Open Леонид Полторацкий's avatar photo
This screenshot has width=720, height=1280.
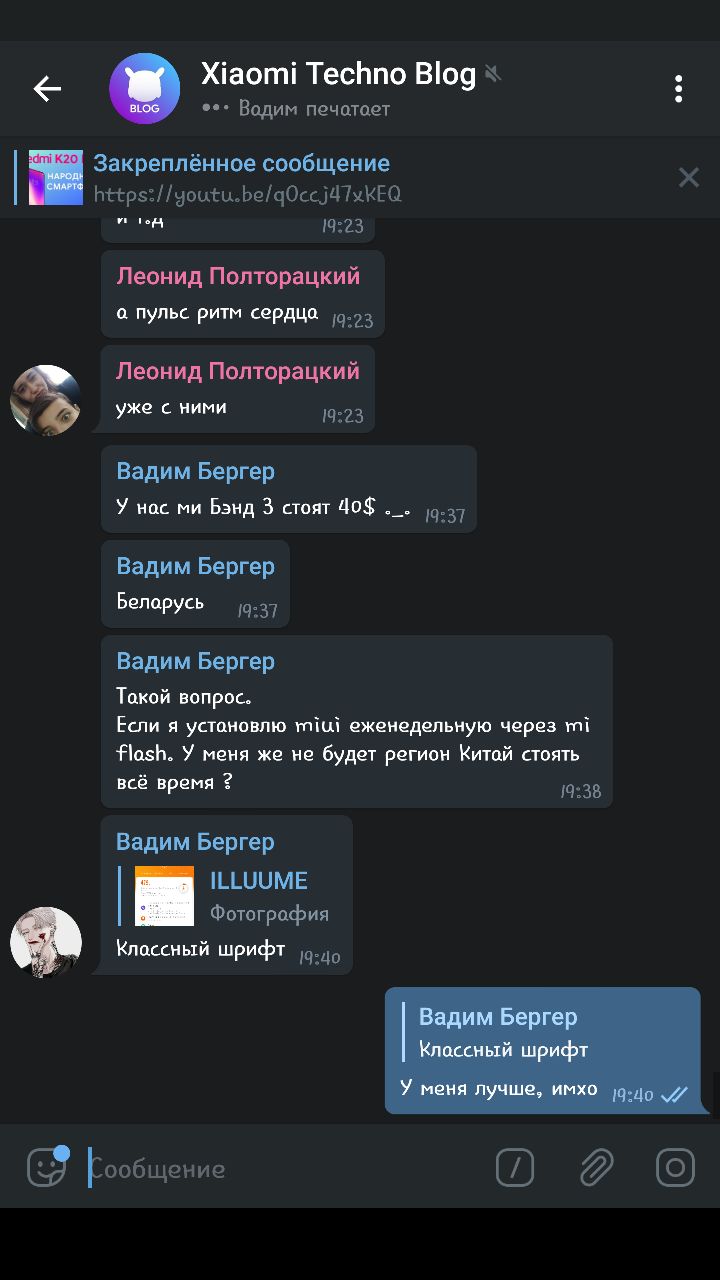pyautogui.click(x=45, y=400)
